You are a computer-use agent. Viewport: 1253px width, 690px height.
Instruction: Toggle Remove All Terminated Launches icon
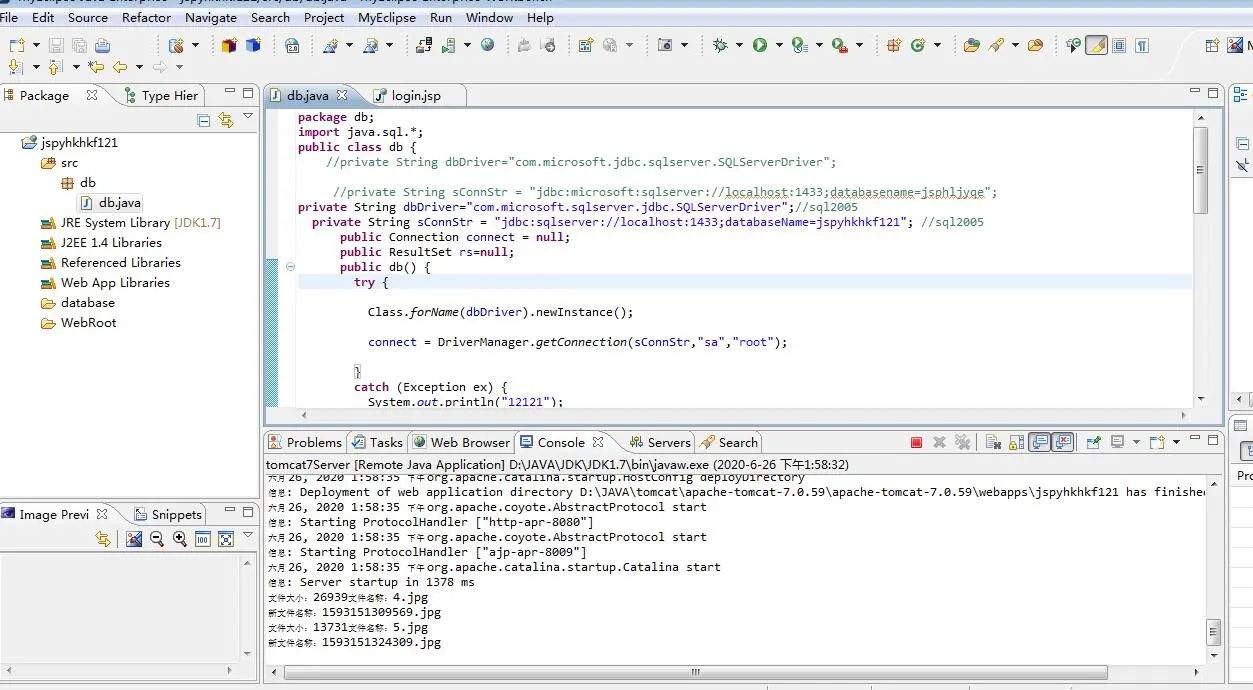[x=962, y=442]
